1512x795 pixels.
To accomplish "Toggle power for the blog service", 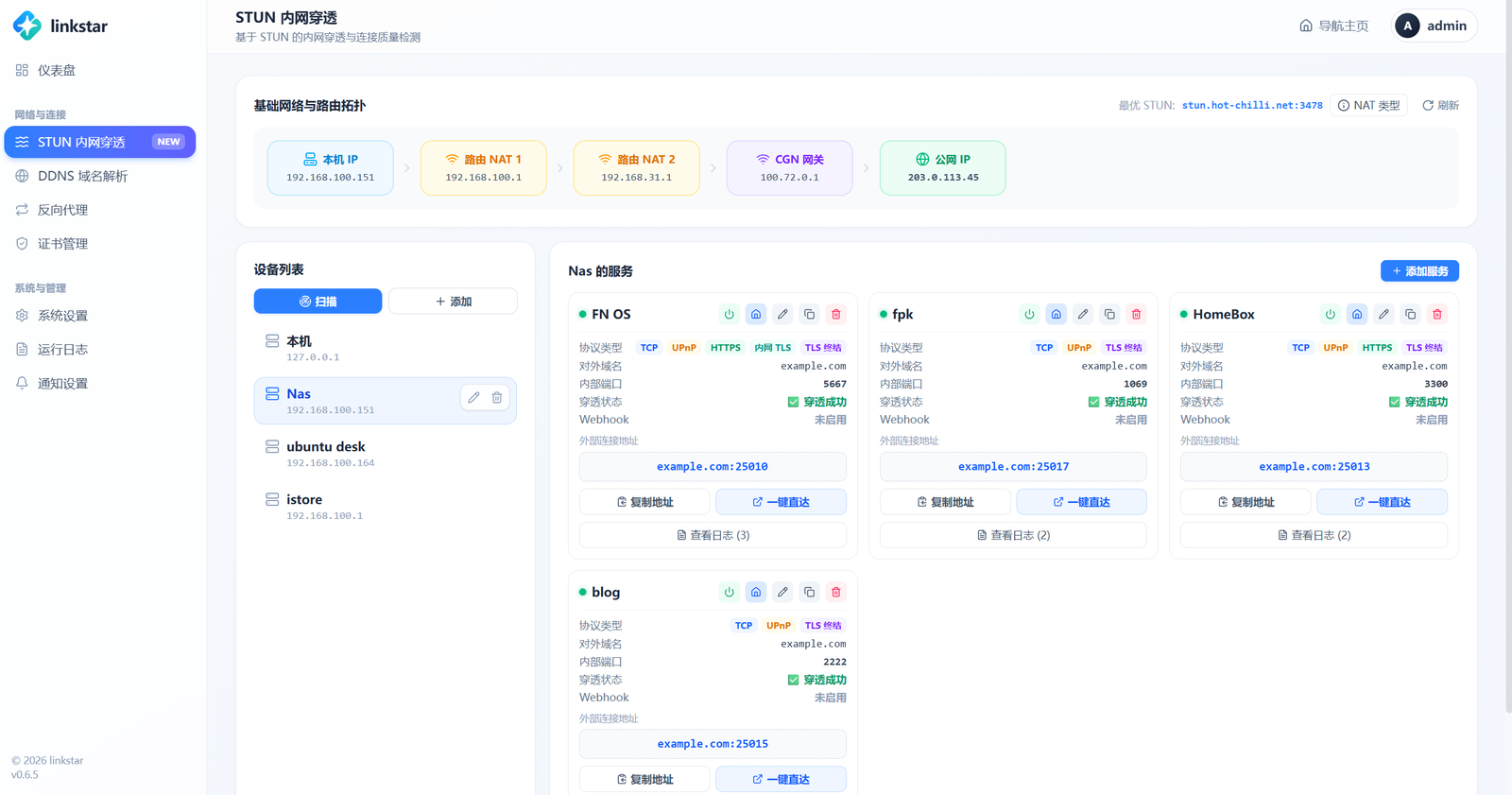I will pyautogui.click(x=730, y=592).
